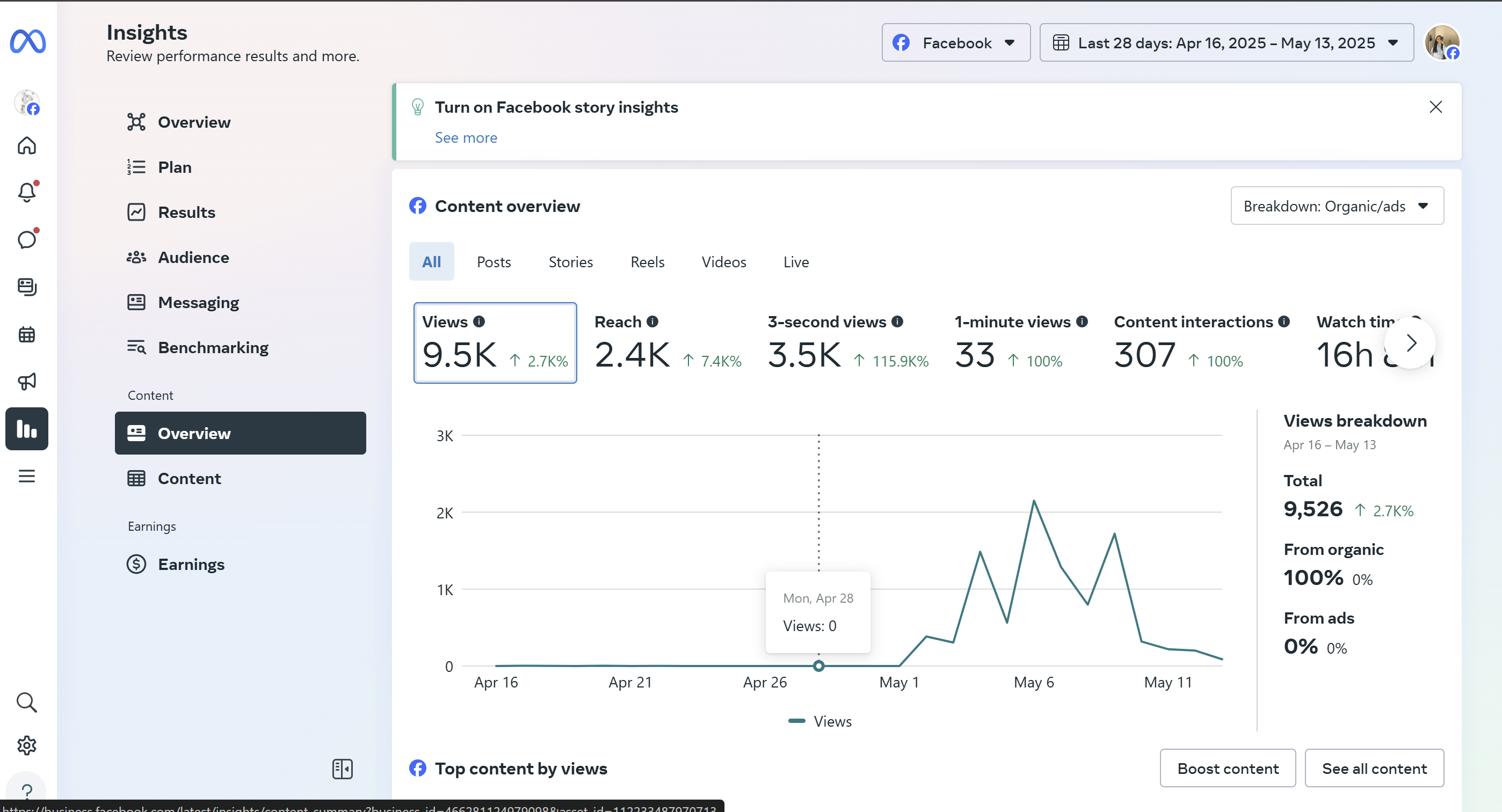Open the Facebook platform dropdown

[x=955, y=42]
